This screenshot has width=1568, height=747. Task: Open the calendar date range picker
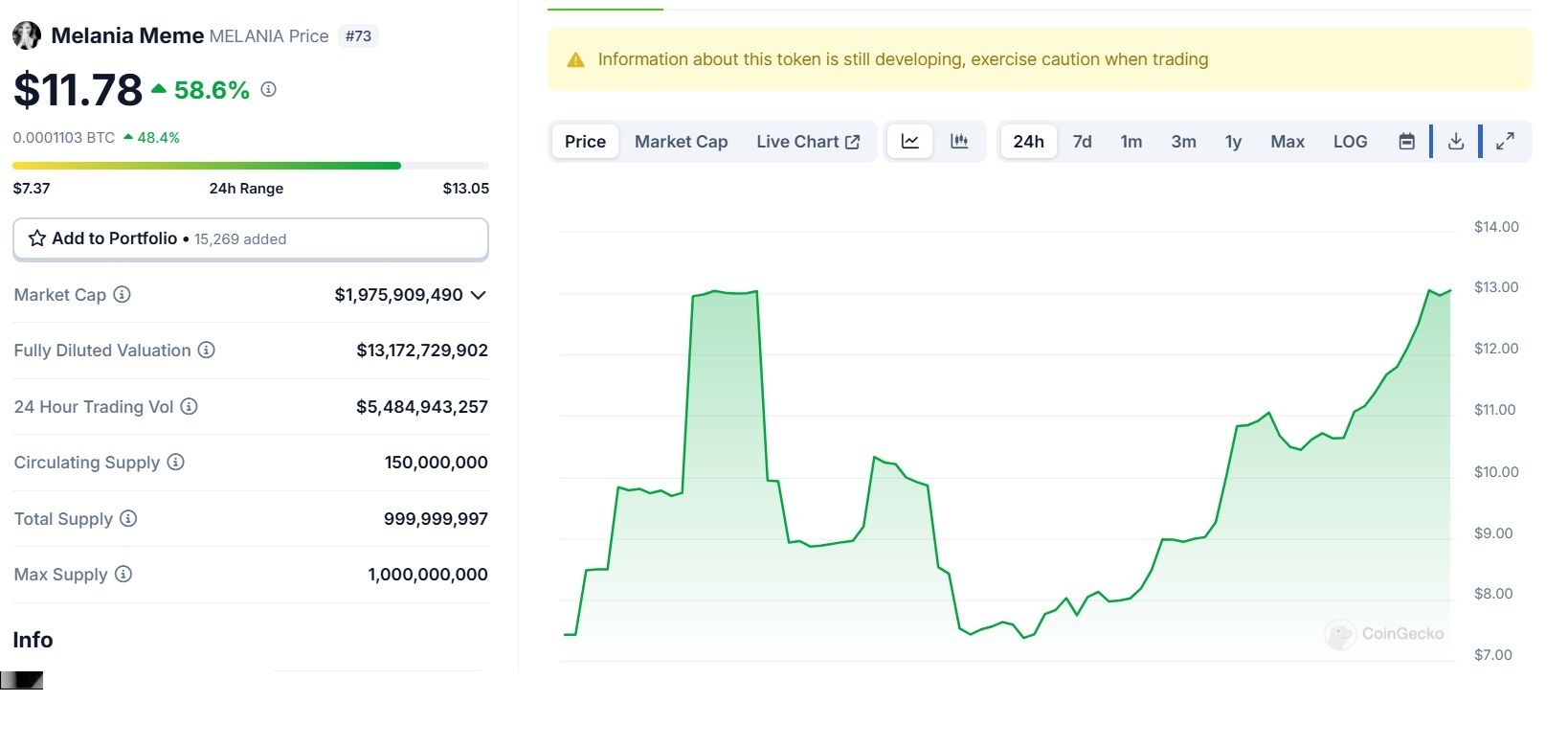1406,142
